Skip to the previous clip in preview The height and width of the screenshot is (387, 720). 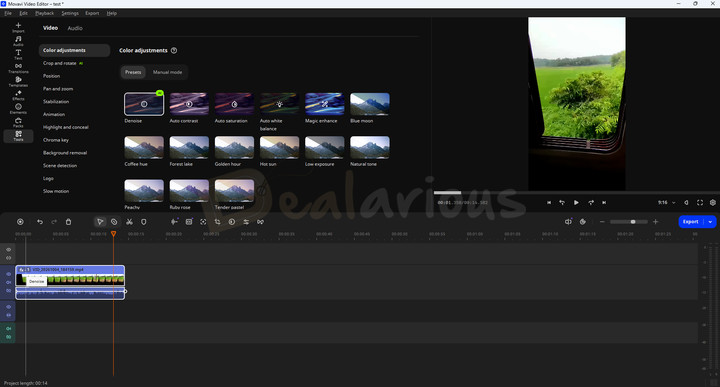point(549,202)
